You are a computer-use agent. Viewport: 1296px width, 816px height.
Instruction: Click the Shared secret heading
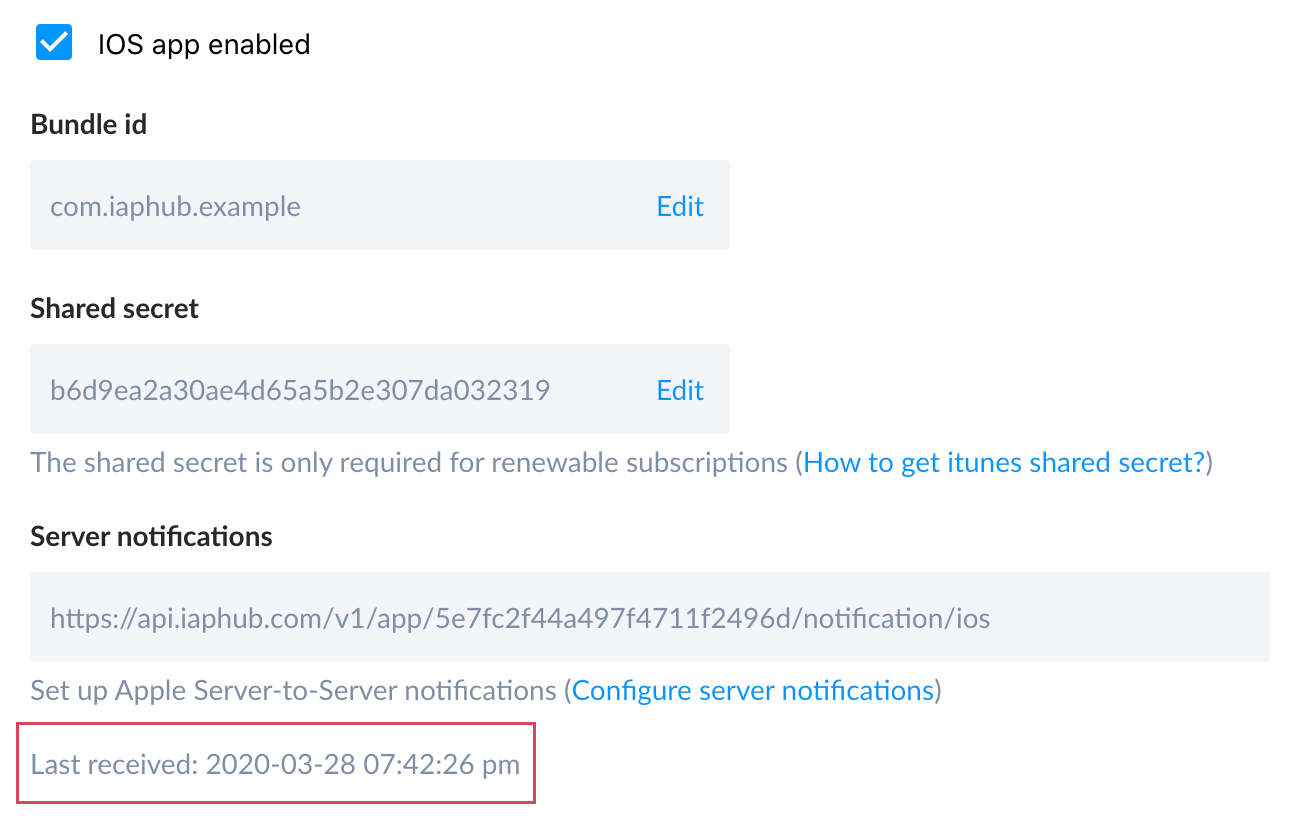click(x=115, y=309)
